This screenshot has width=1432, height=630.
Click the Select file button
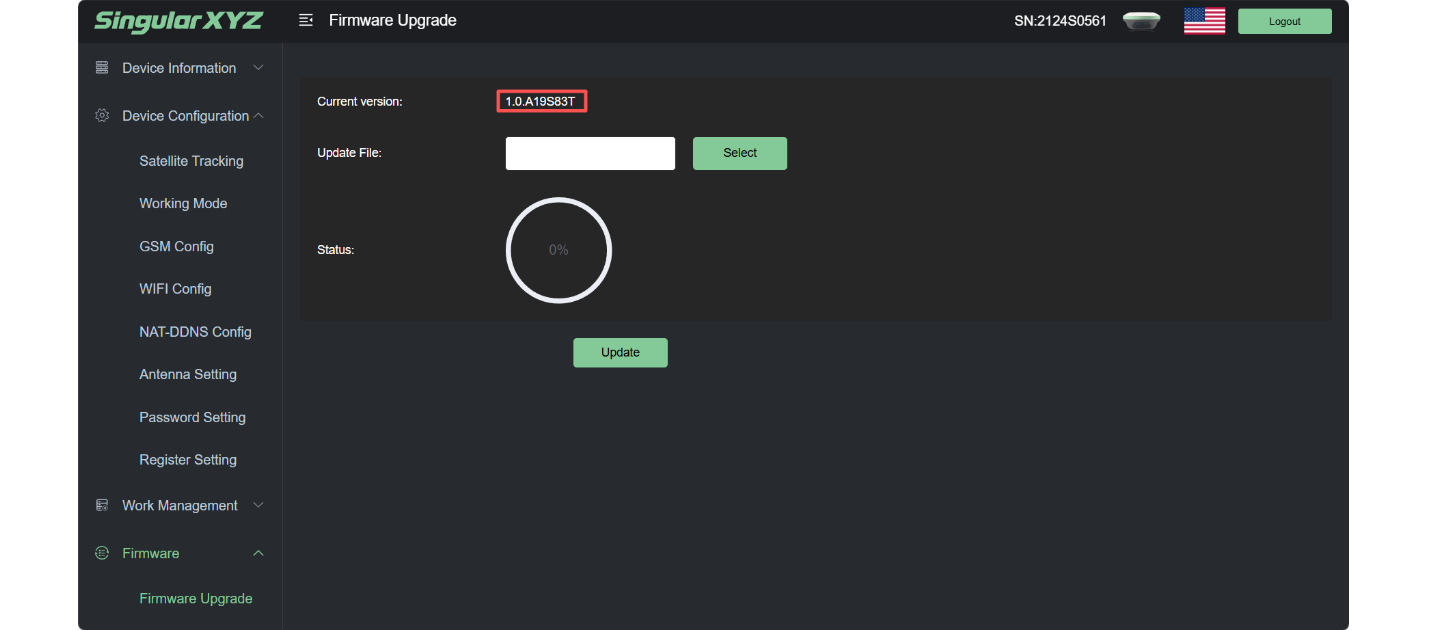pyautogui.click(x=740, y=153)
